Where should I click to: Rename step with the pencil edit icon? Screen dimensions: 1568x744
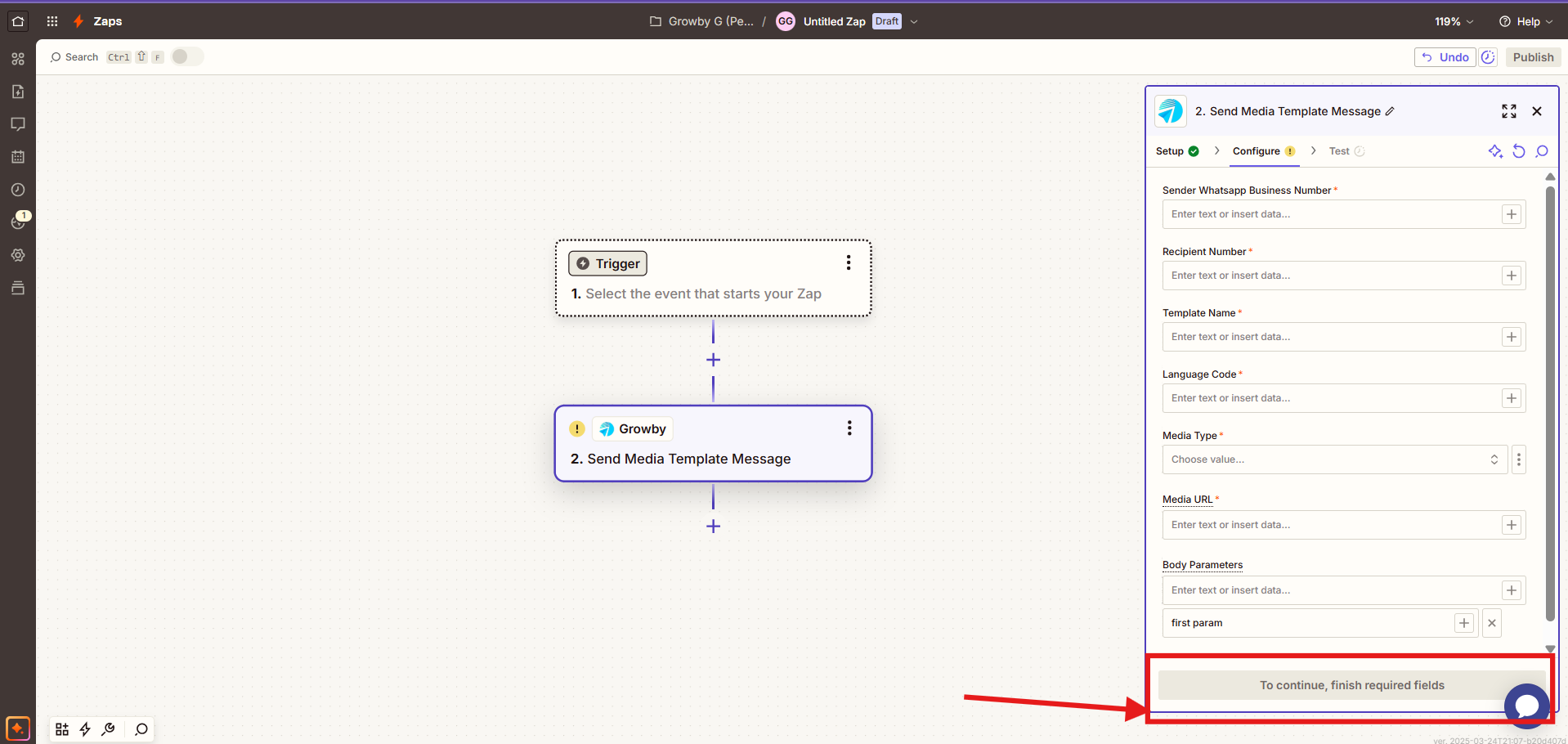(1390, 111)
